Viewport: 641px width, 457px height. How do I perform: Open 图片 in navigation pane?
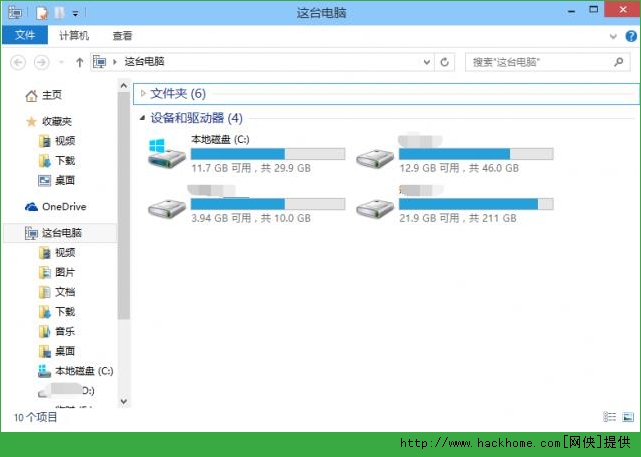point(65,272)
